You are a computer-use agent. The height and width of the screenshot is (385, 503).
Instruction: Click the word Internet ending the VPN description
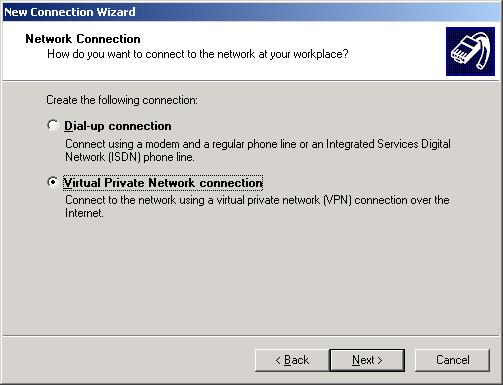click(84, 213)
